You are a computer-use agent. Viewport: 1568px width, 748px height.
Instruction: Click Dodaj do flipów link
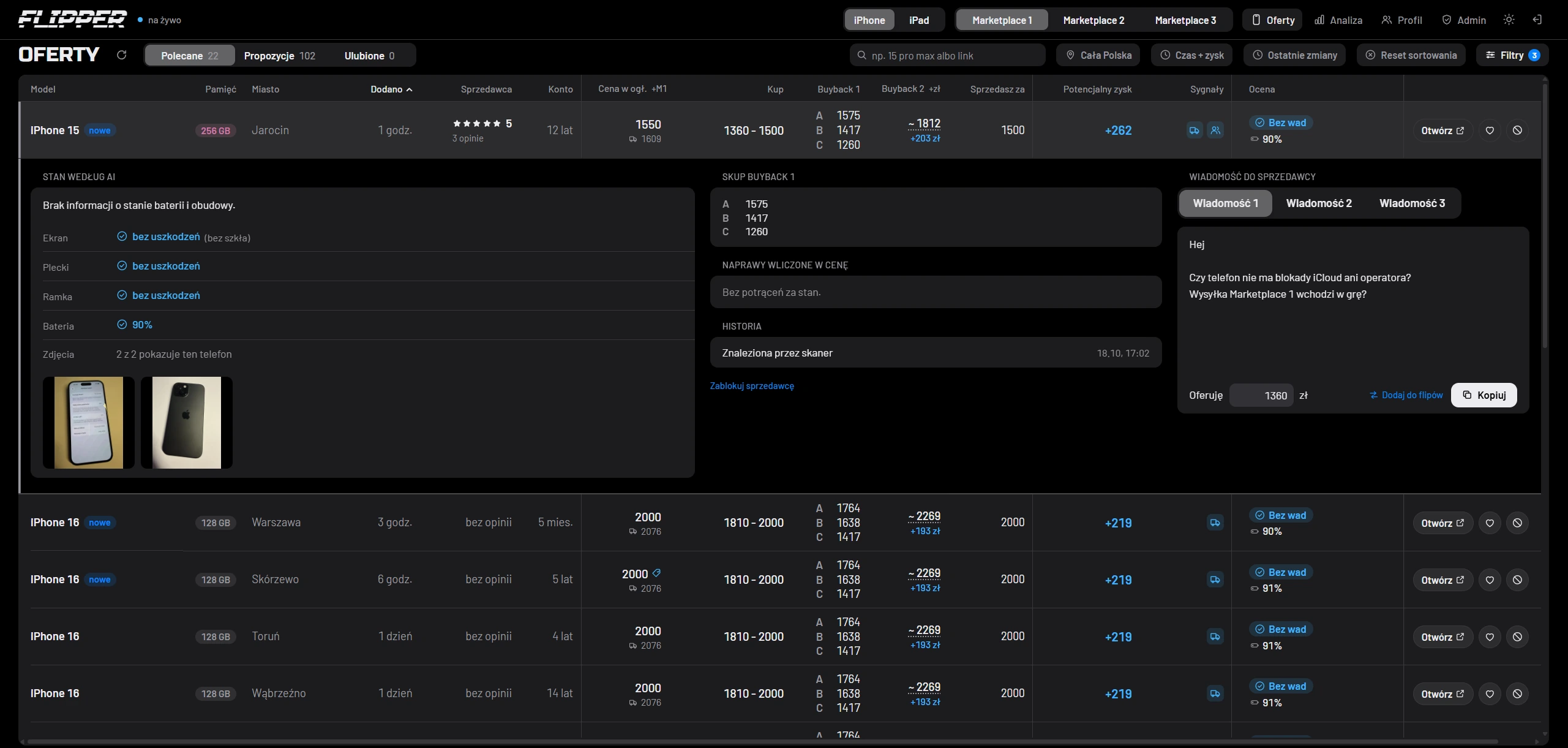pos(1406,395)
